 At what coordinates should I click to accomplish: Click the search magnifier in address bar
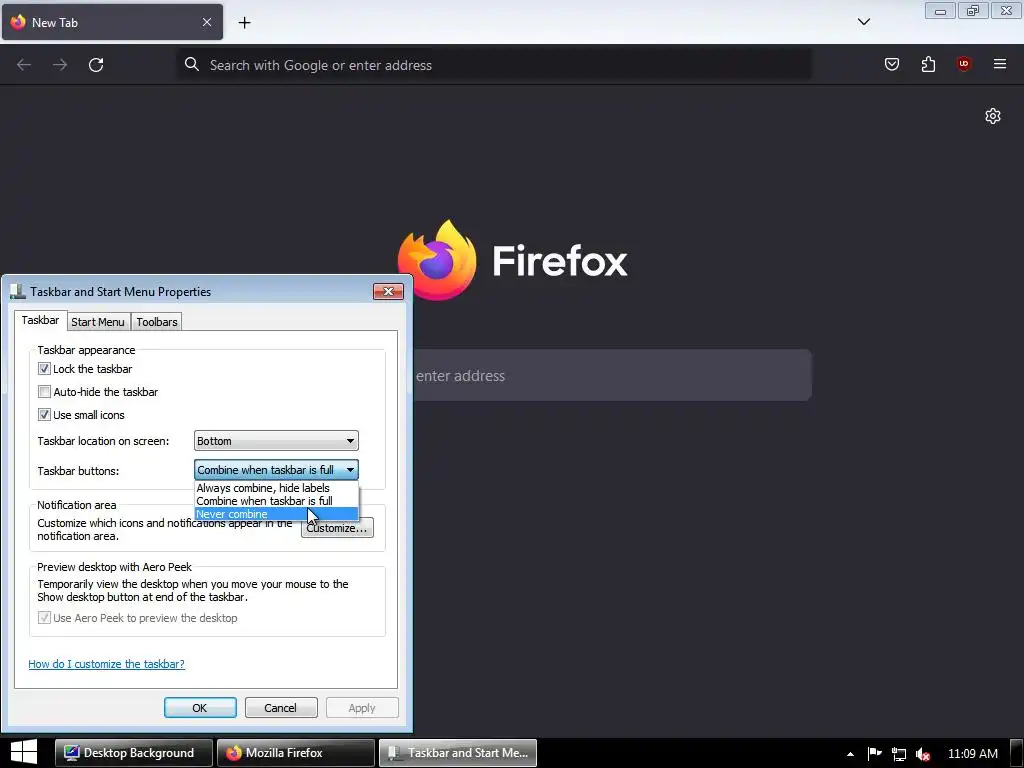(191, 64)
